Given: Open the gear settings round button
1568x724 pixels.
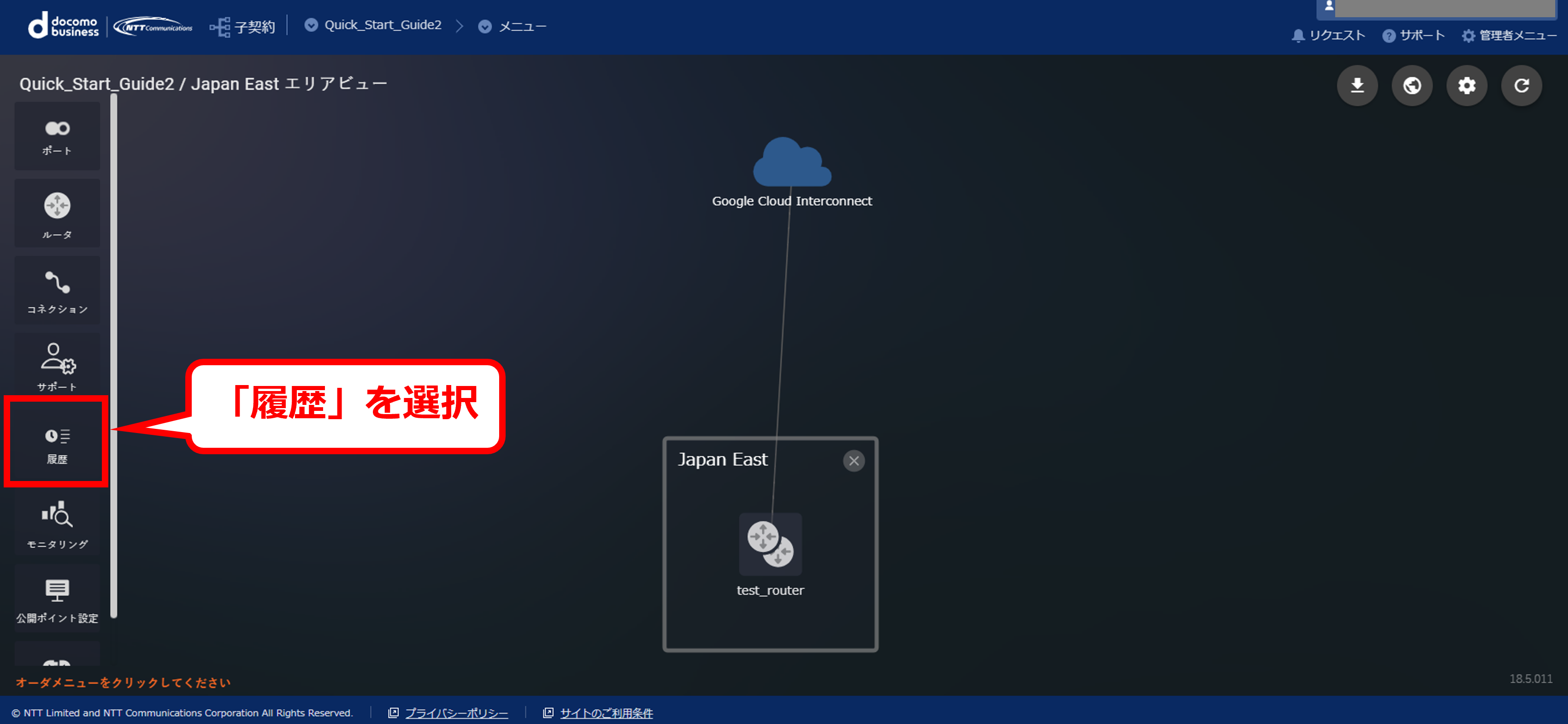Looking at the screenshot, I should pos(1466,86).
